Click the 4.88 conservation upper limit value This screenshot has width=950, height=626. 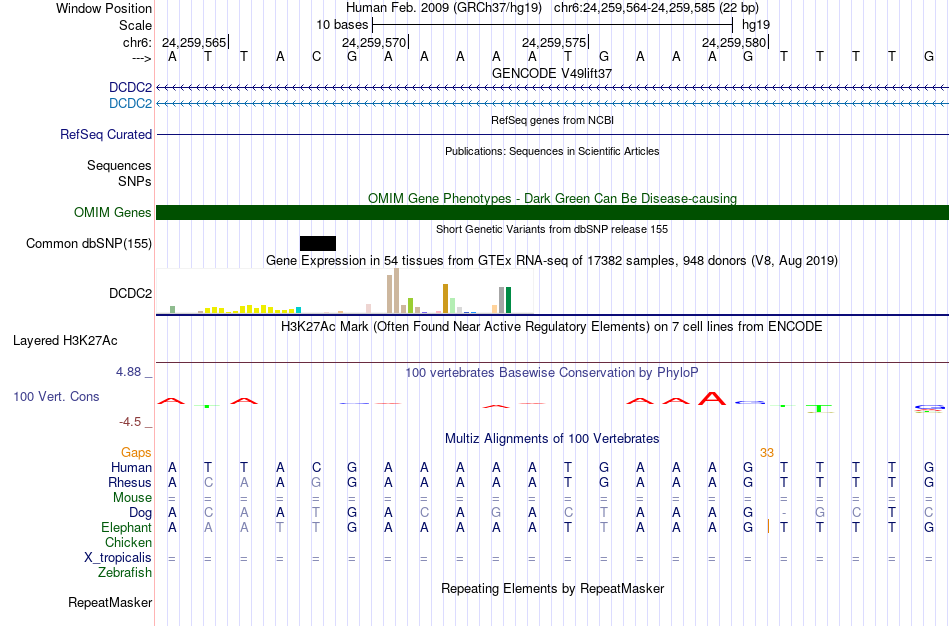pos(128,371)
